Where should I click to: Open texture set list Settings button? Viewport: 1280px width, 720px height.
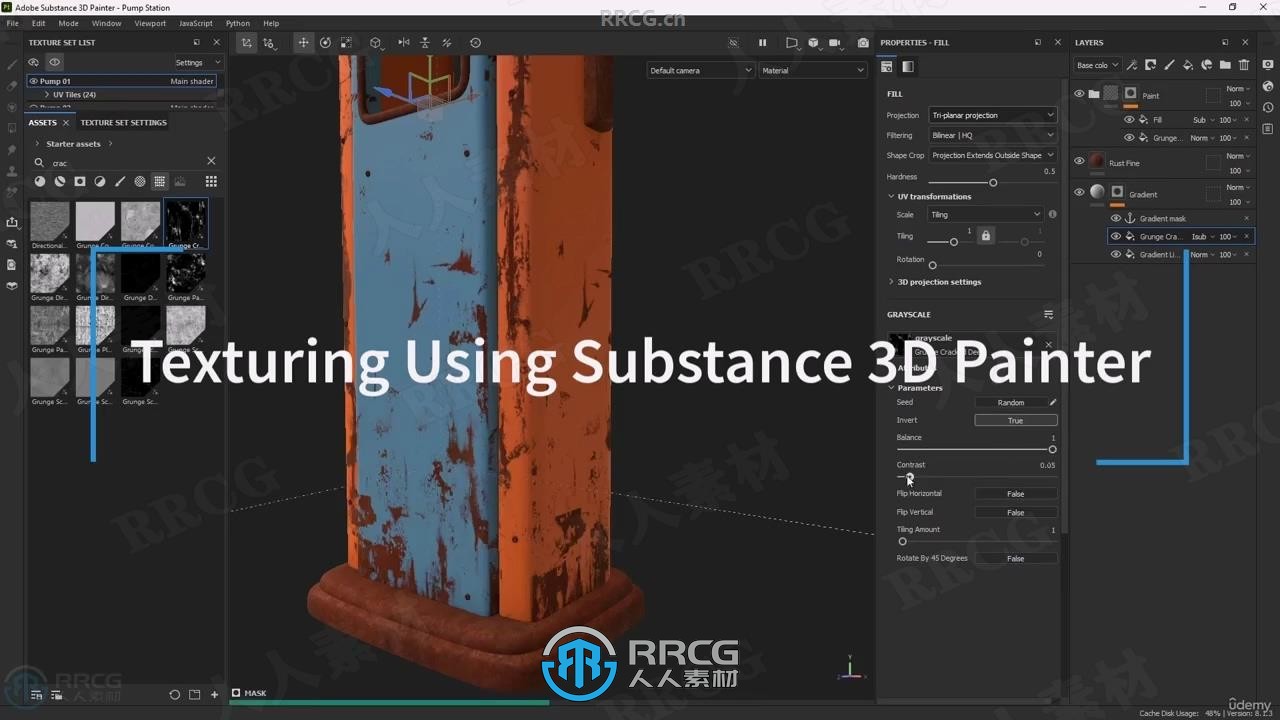[x=196, y=62]
